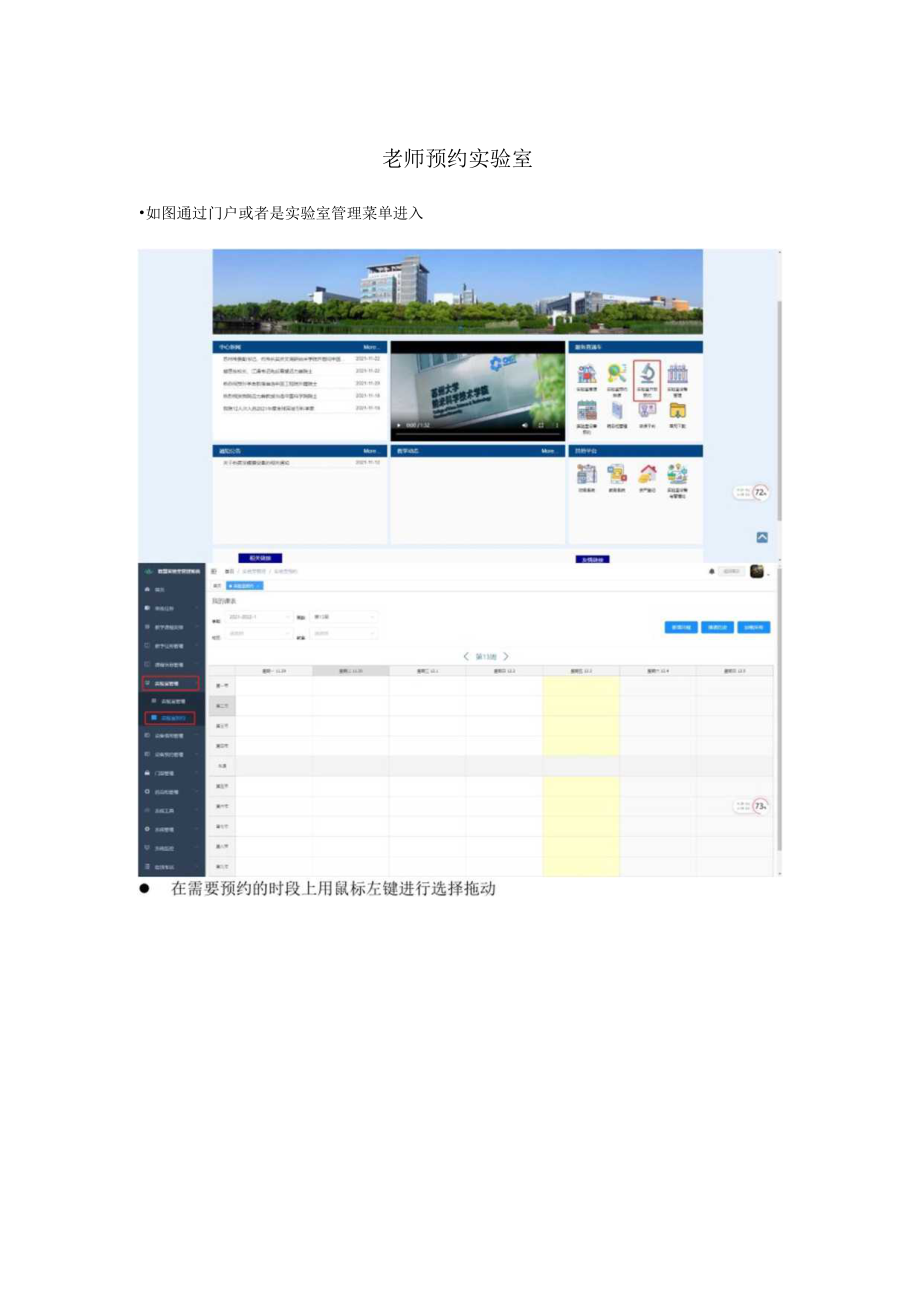Click the first blue action button above the timetable

point(682,626)
